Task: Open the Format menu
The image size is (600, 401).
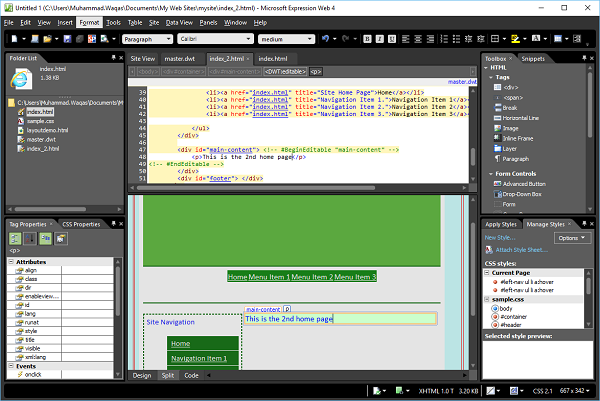Action: (89, 21)
